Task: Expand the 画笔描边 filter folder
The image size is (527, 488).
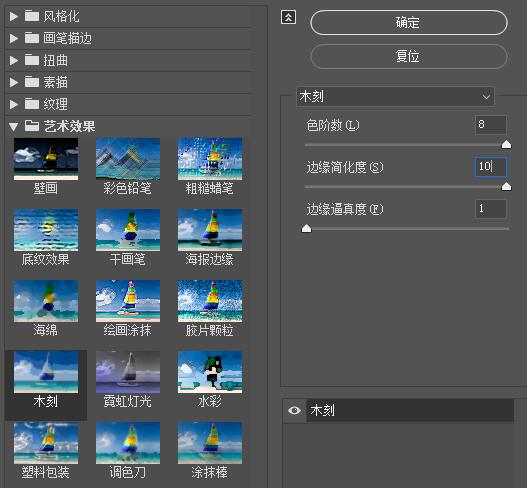Action: coord(14,38)
